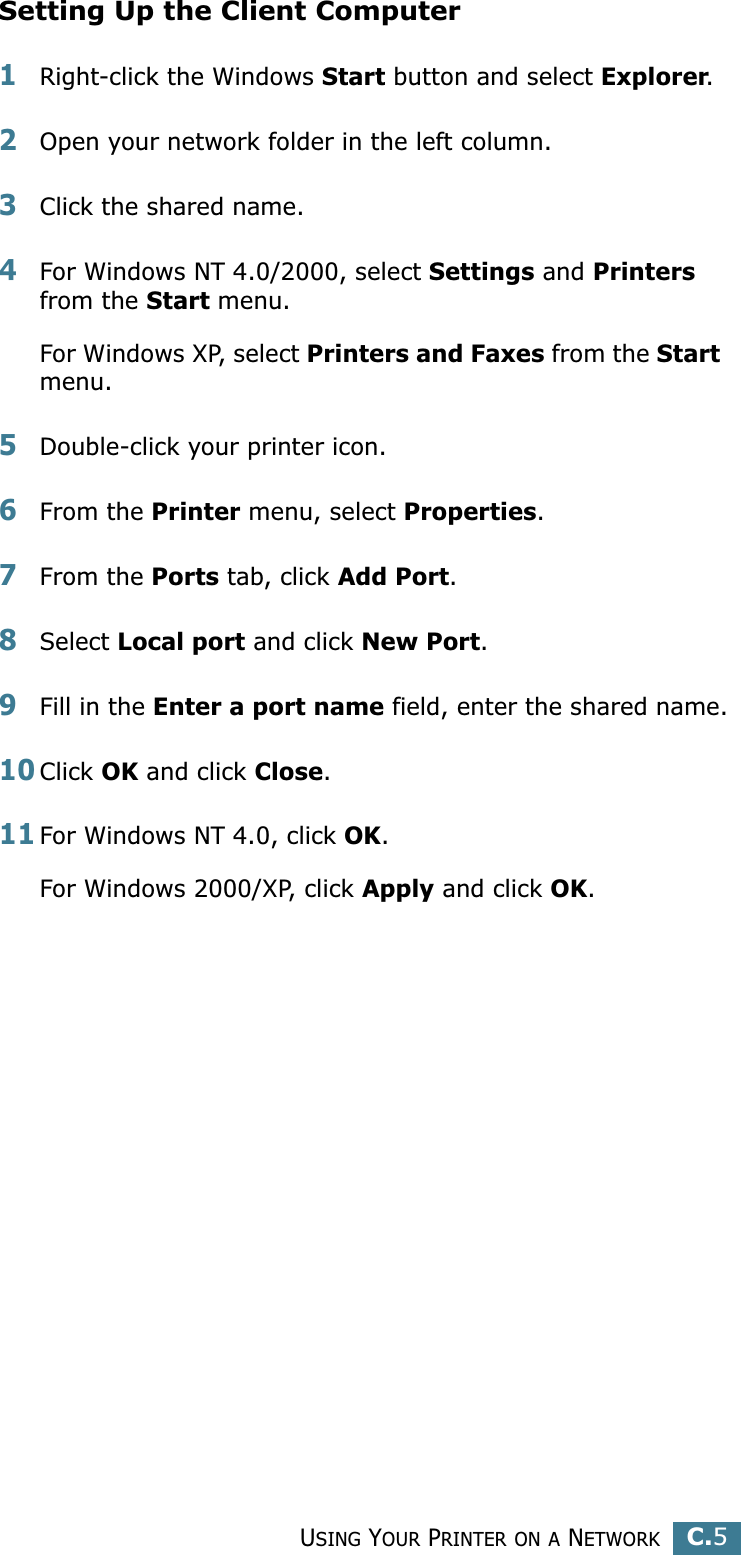Click the bold word 'Apply' in step 11
Image resolution: width=741 pixels, height=1555 pixels.
click(398, 889)
